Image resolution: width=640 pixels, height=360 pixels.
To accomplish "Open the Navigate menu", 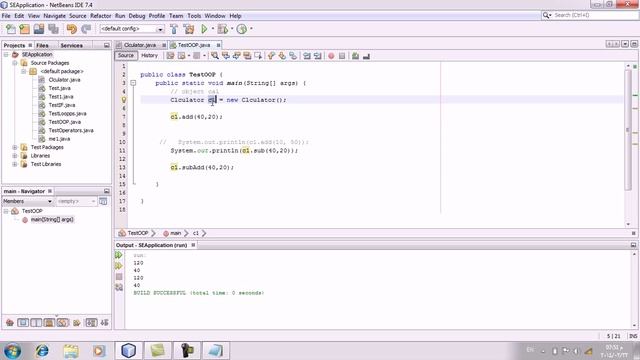I will coord(54,16).
